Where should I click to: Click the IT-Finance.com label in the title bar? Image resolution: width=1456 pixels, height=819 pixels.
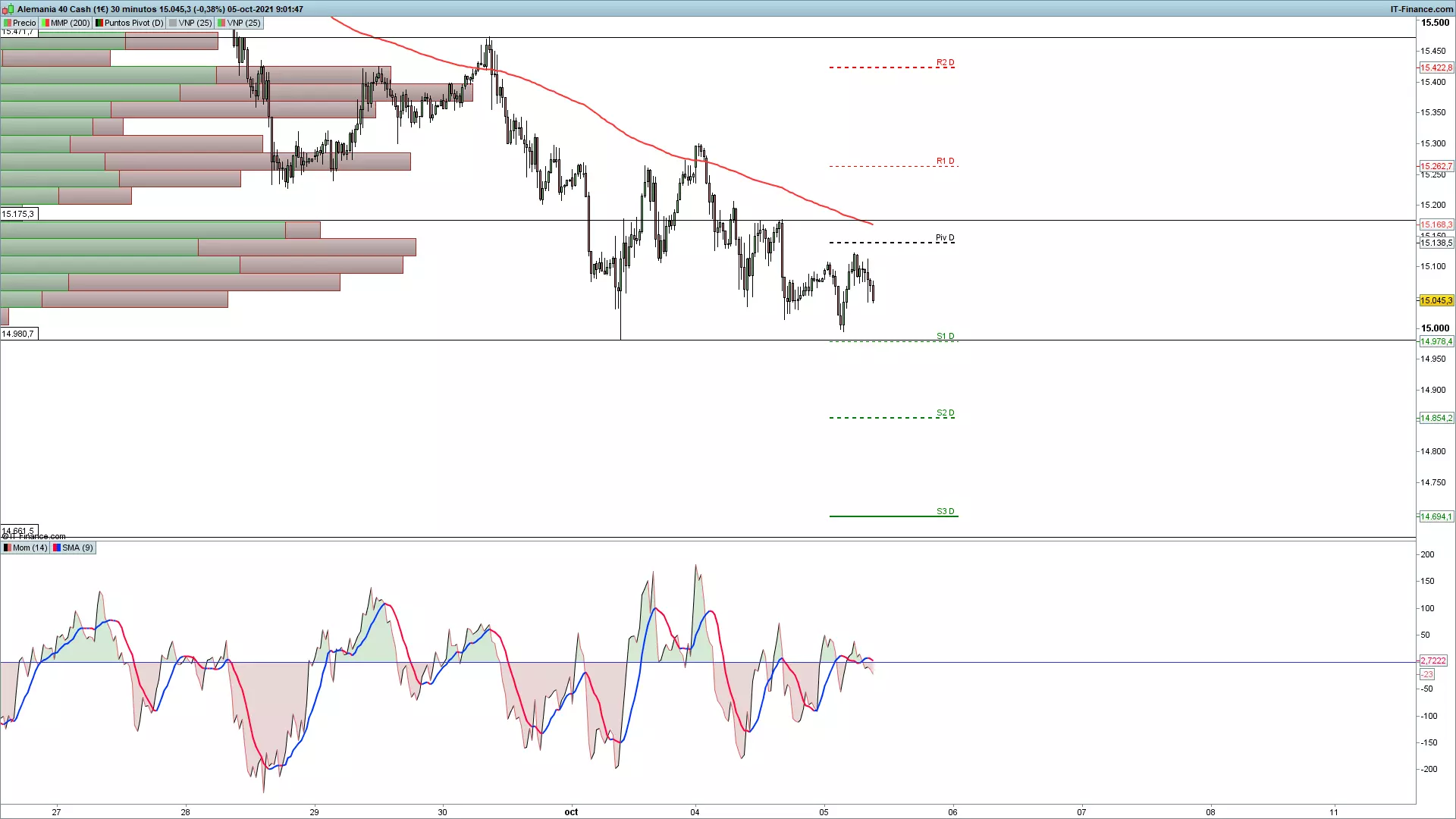click(1421, 9)
